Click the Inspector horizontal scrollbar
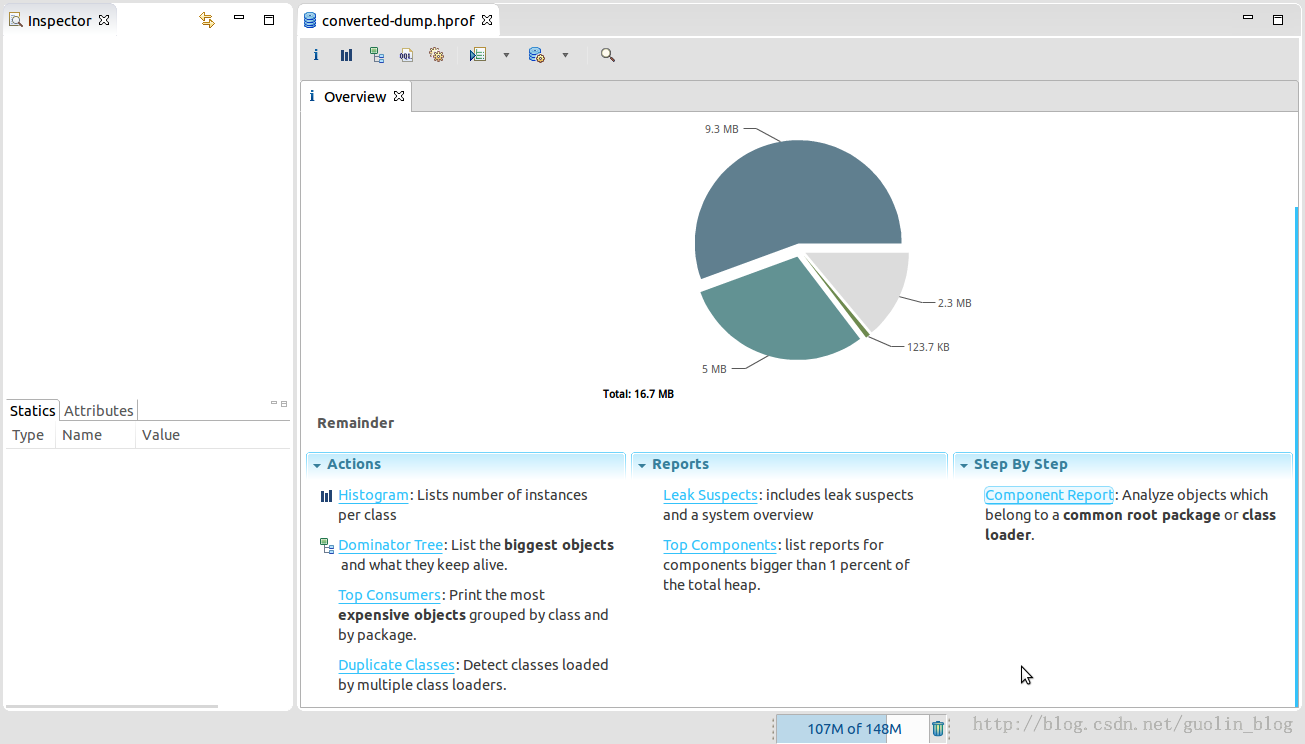Image resolution: width=1305 pixels, height=744 pixels. pos(112,706)
